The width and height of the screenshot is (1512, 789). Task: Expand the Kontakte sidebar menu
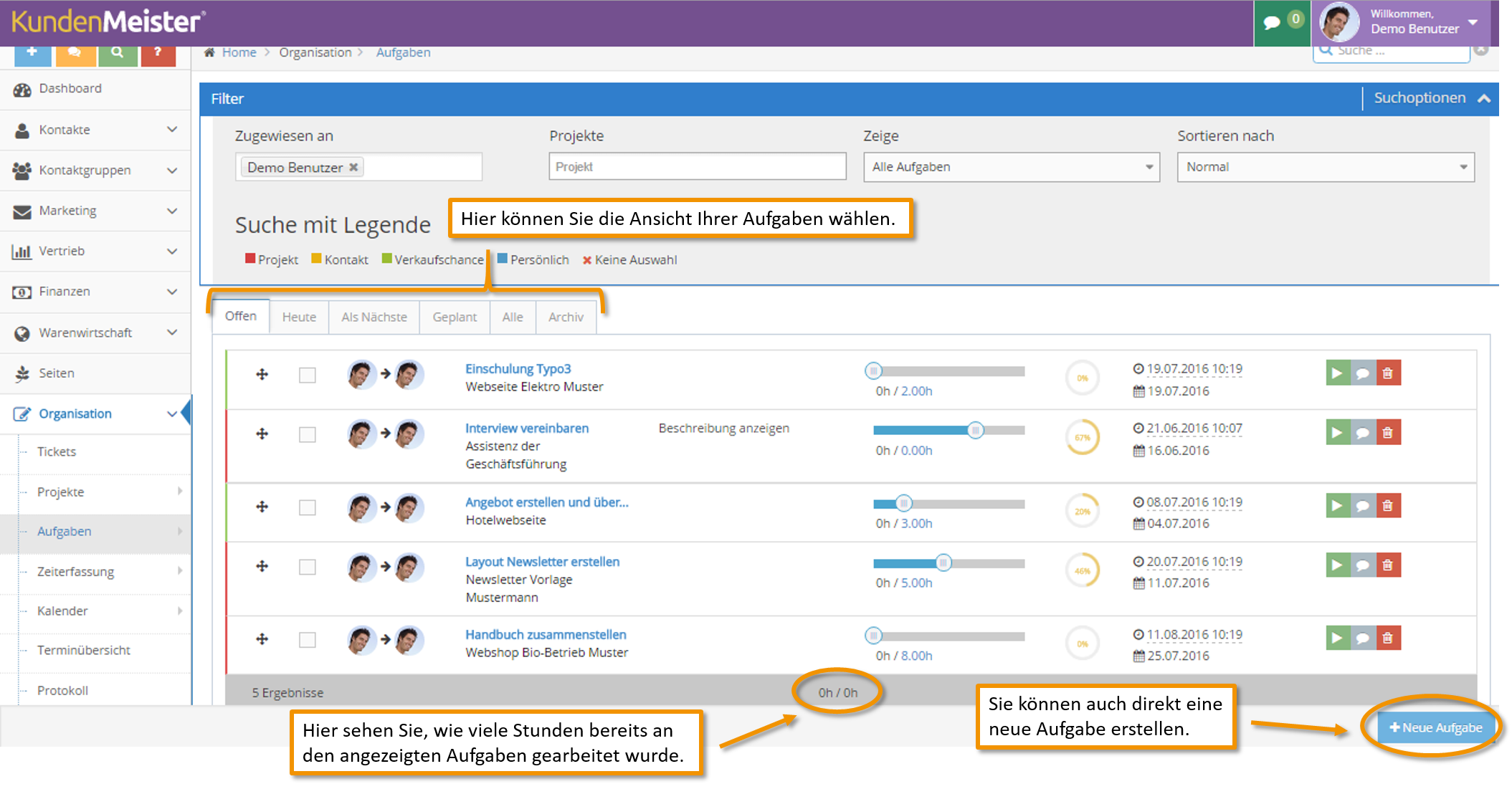(x=95, y=130)
